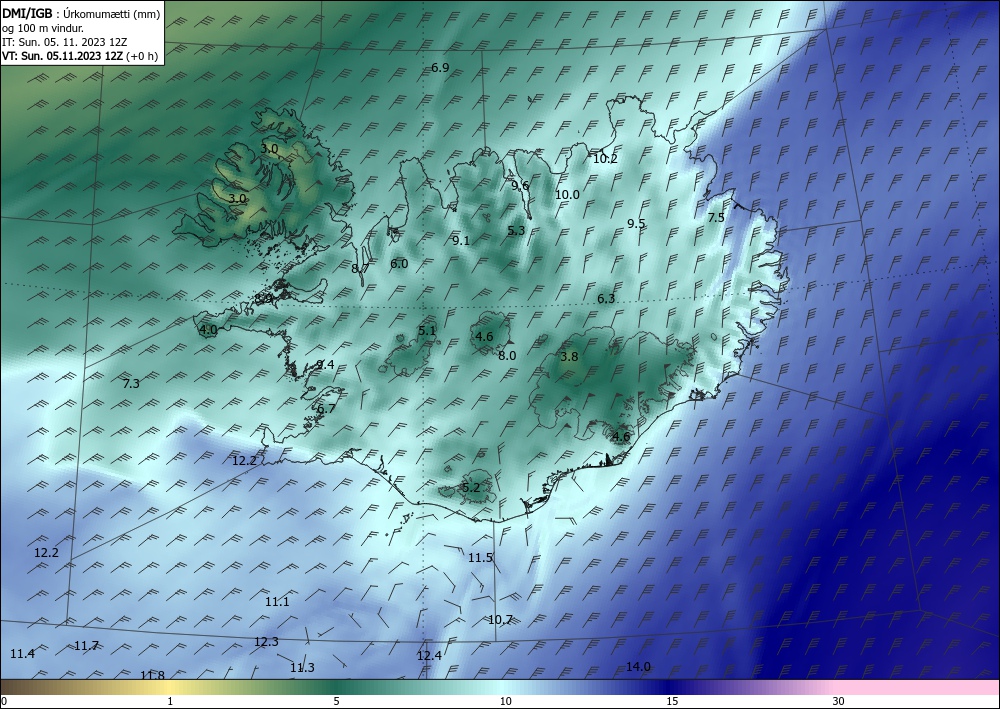1000x709 pixels.
Task: Select the 11.8 value label
Action: 152,675
